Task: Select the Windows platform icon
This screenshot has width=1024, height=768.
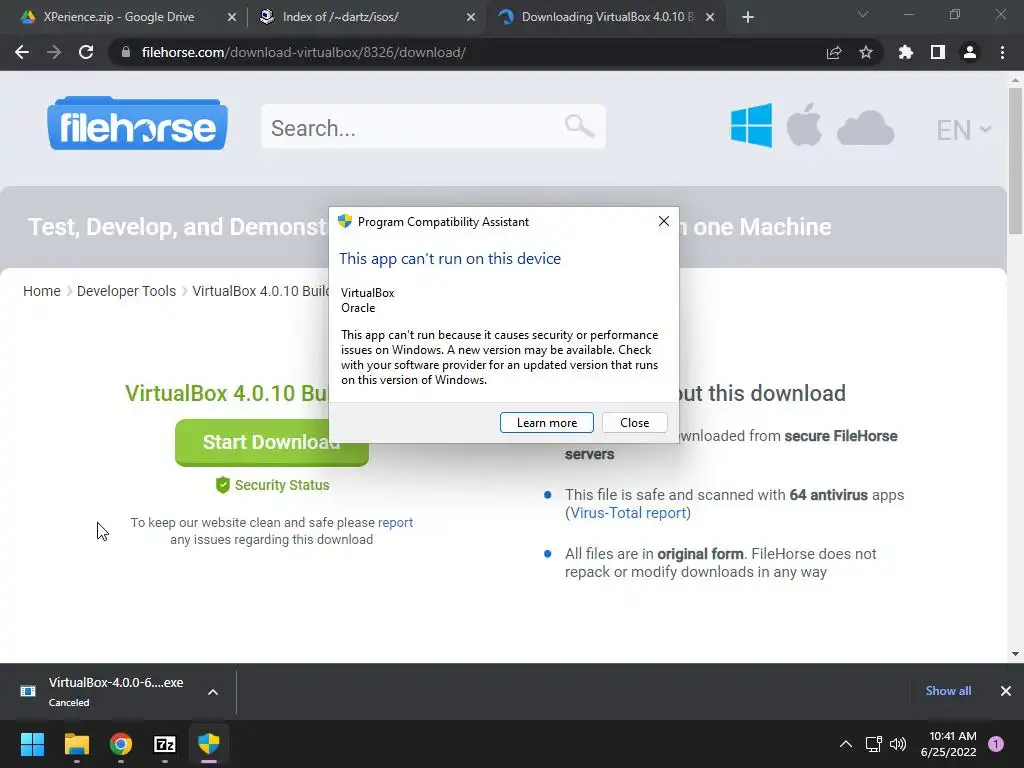Action: coord(751,125)
